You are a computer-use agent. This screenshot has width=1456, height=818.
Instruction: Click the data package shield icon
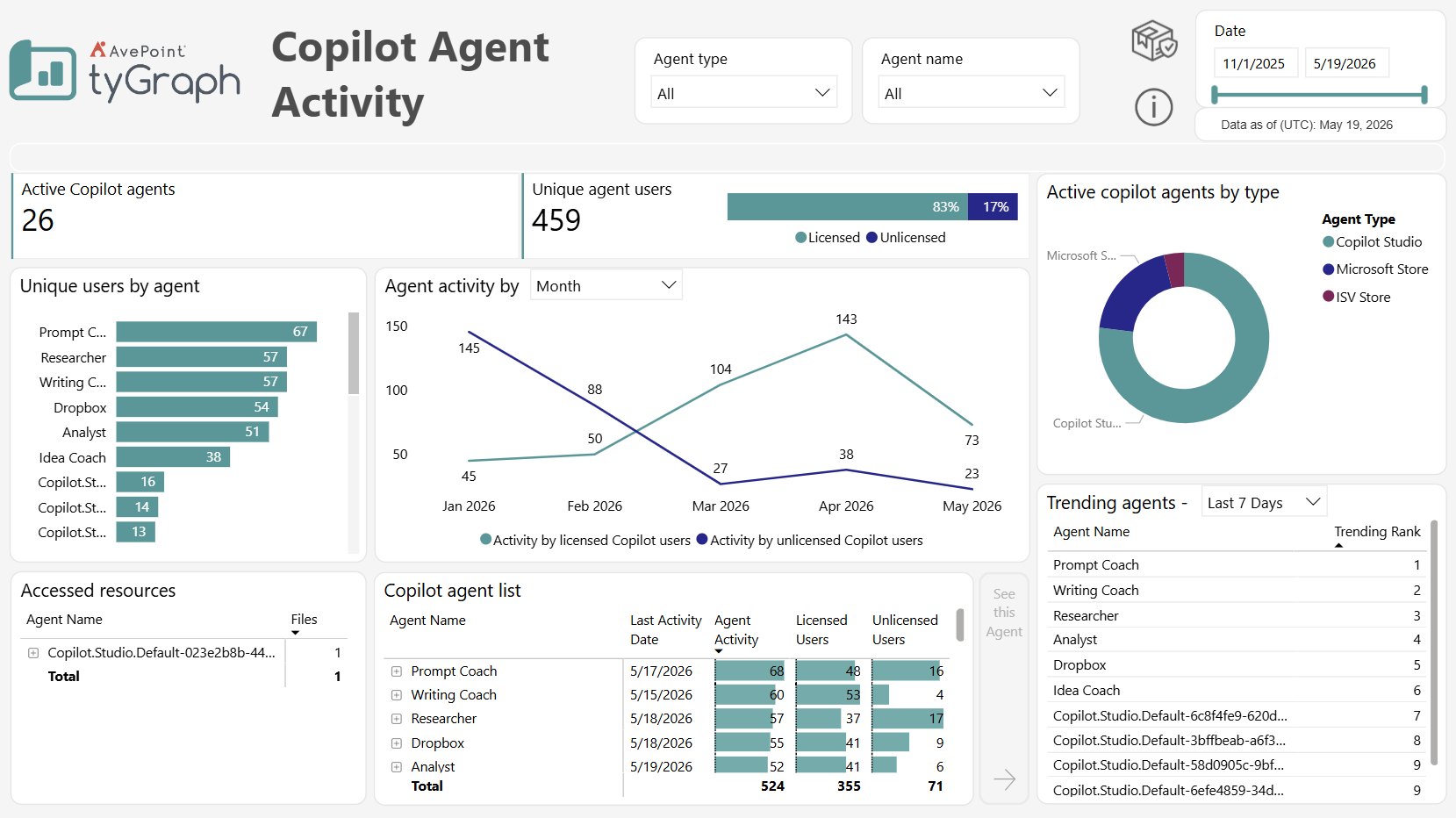1153,41
